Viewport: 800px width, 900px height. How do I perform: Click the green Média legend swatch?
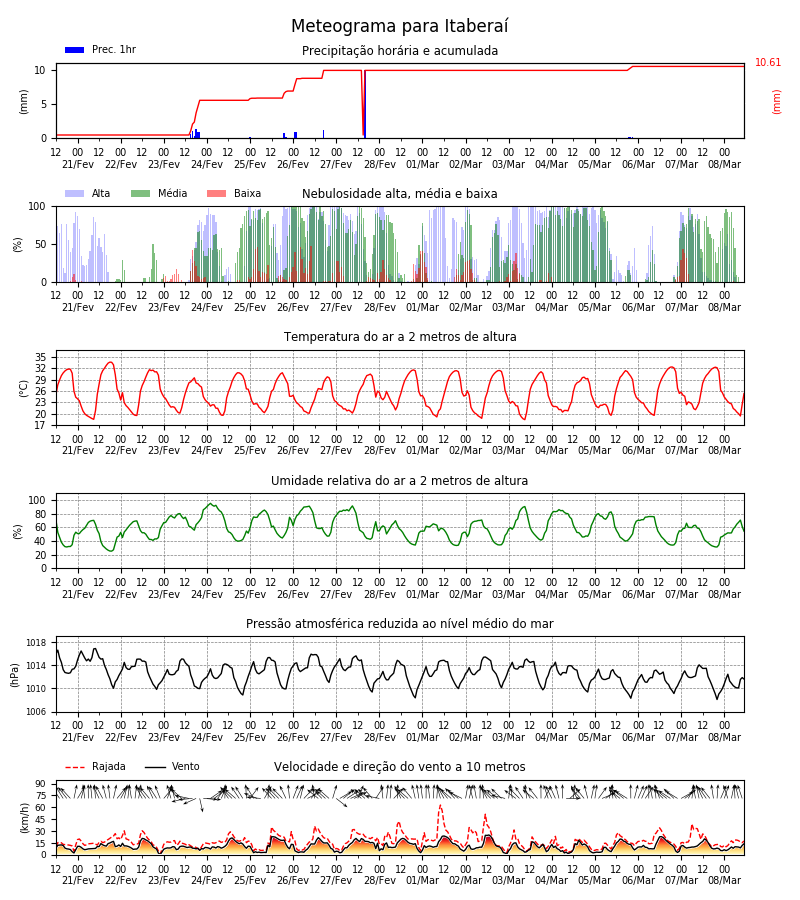click(x=141, y=194)
